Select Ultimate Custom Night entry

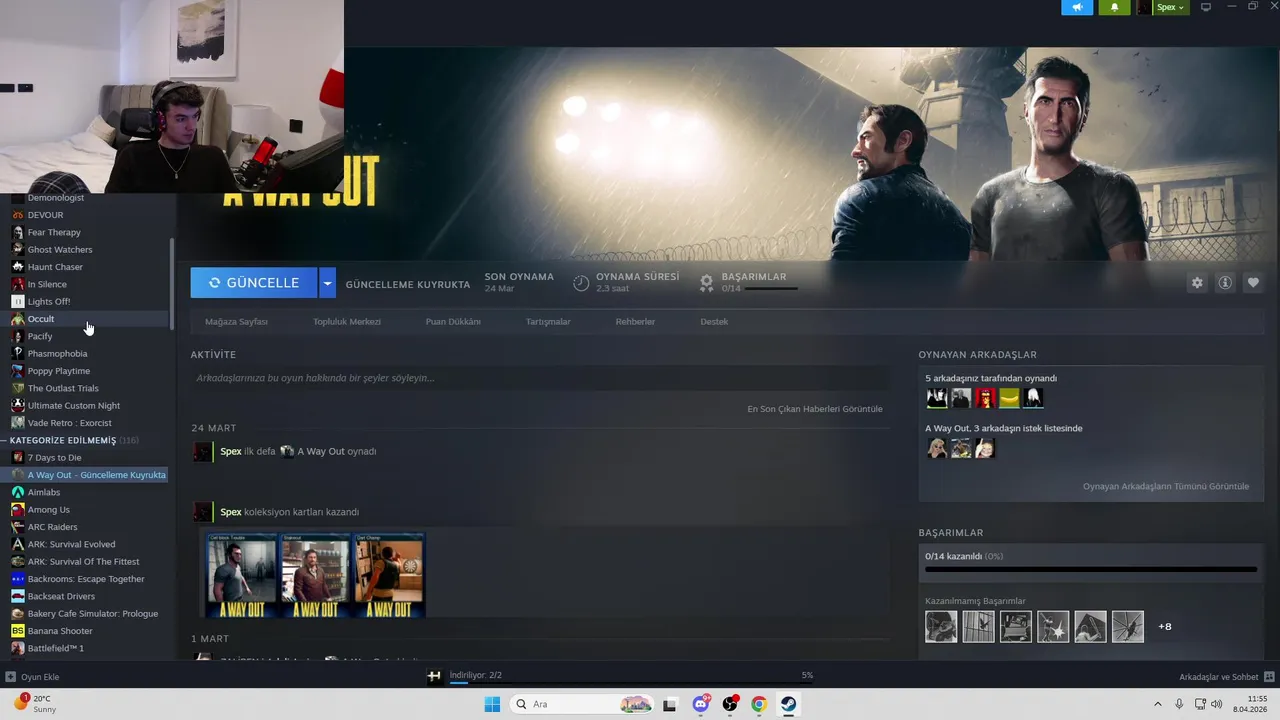(x=74, y=406)
